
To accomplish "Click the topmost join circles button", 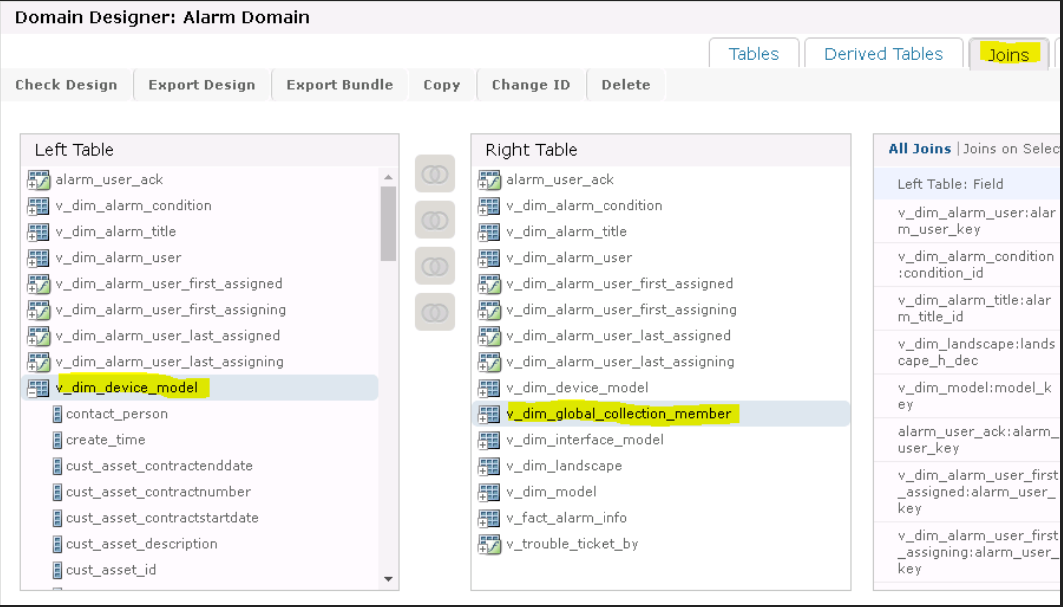I will [x=434, y=174].
